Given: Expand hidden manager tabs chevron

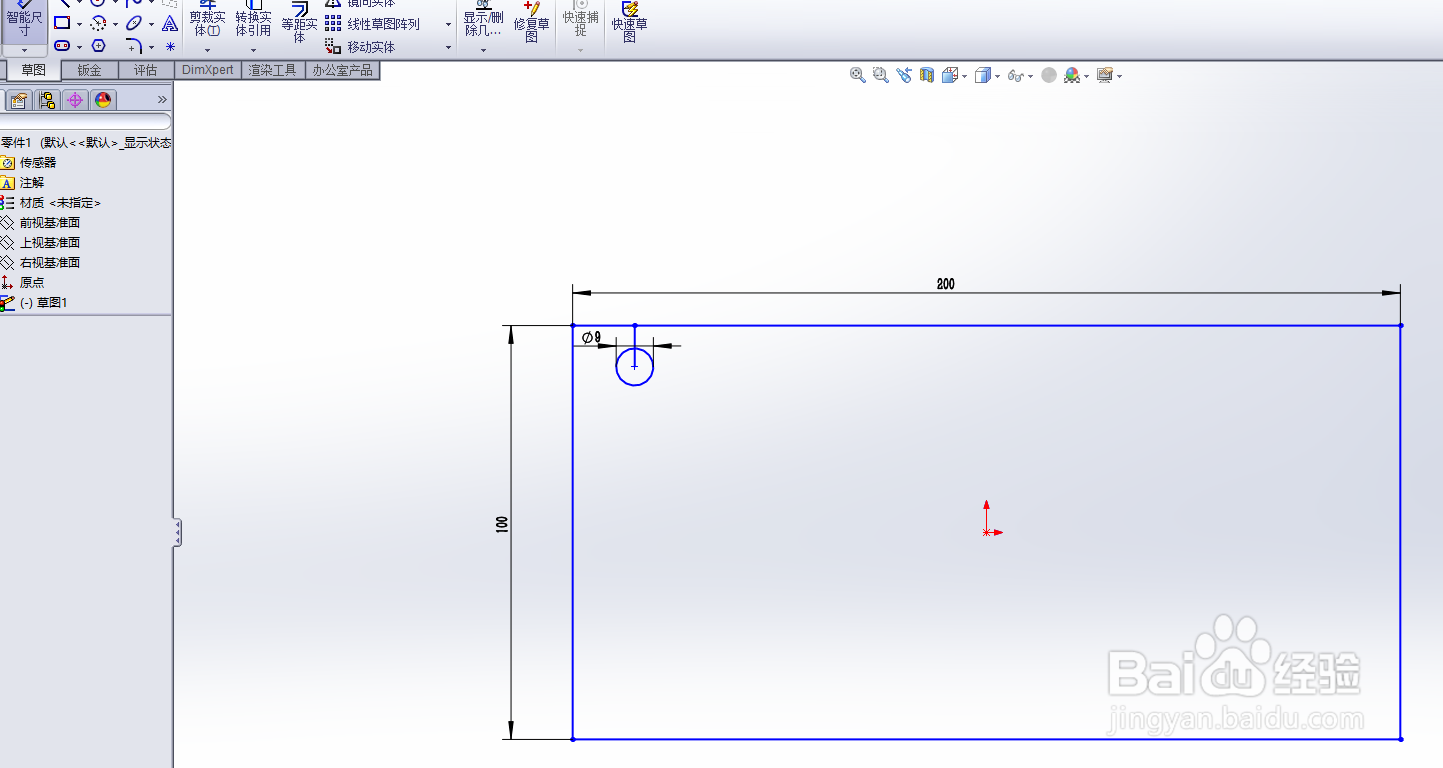Looking at the screenshot, I should tap(162, 100).
